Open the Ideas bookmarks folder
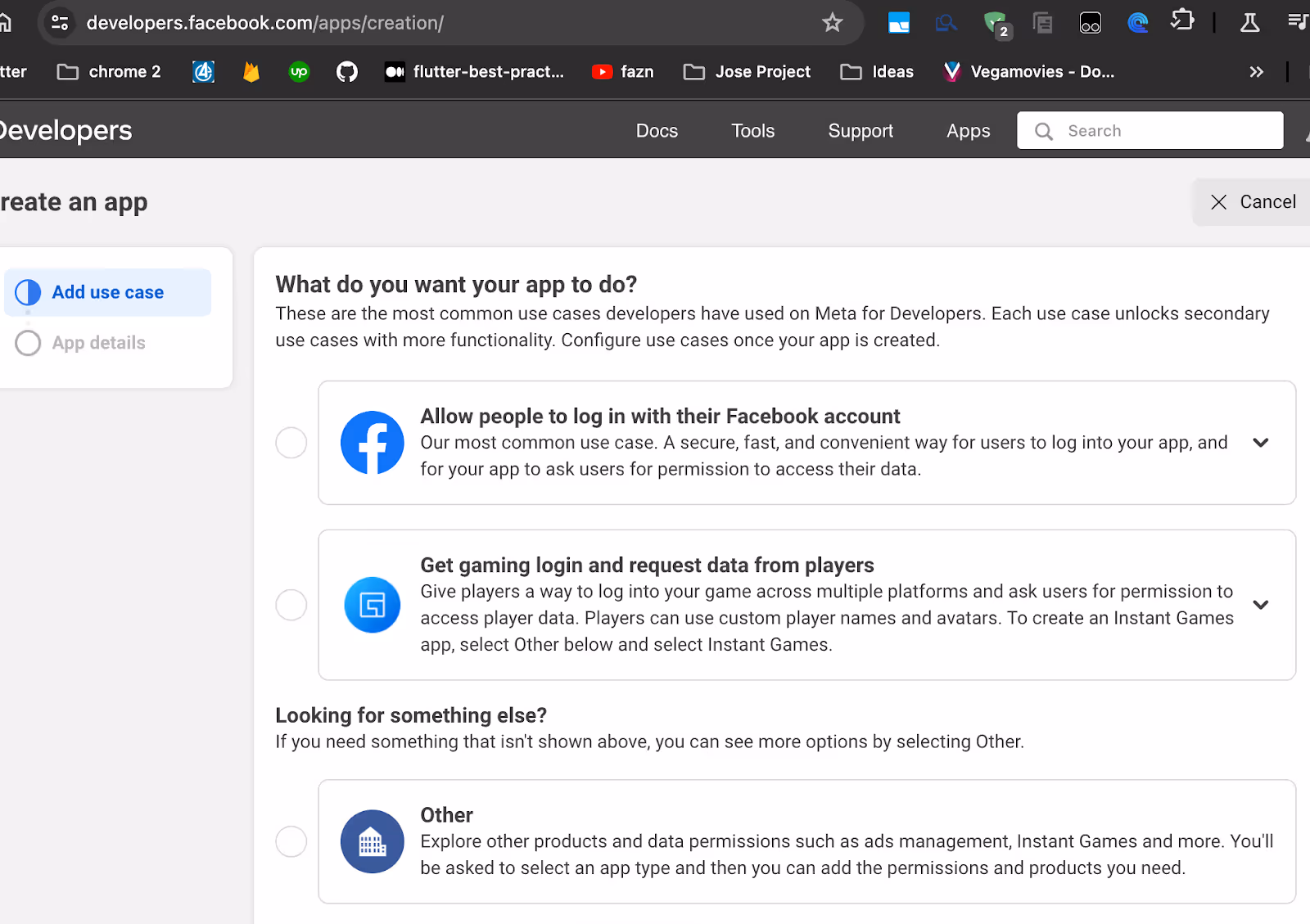1310x924 pixels. pyautogui.click(x=877, y=72)
